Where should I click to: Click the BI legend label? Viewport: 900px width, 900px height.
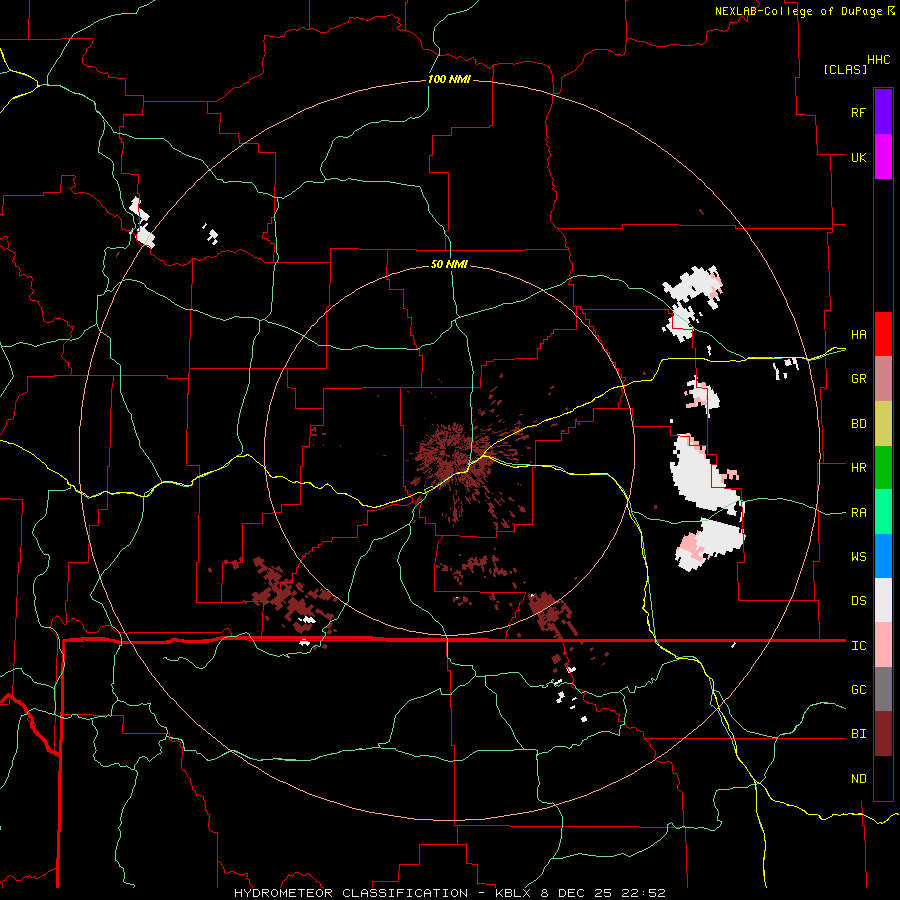click(858, 734)
